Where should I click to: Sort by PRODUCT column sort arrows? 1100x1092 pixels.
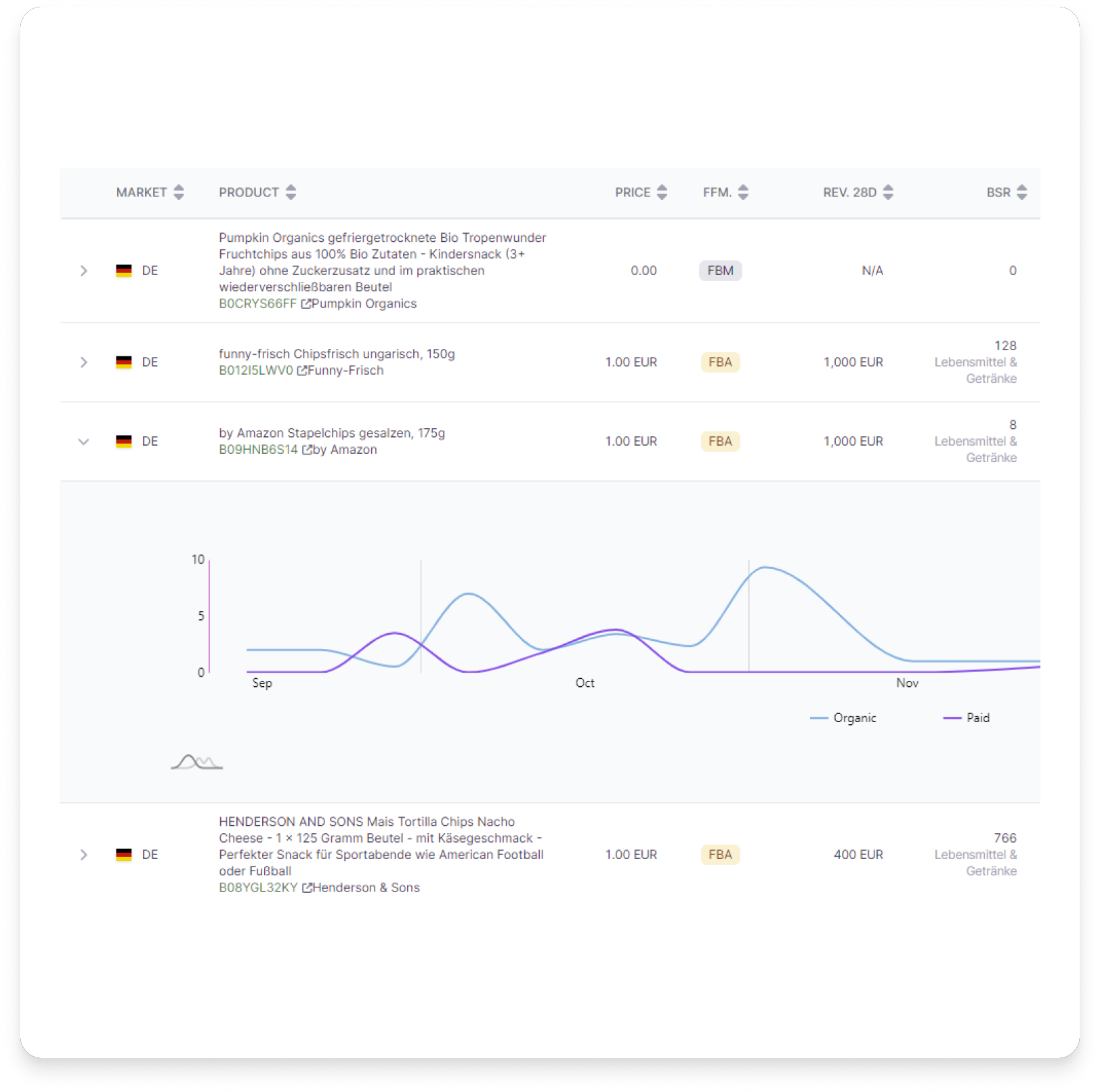[291, 192]
